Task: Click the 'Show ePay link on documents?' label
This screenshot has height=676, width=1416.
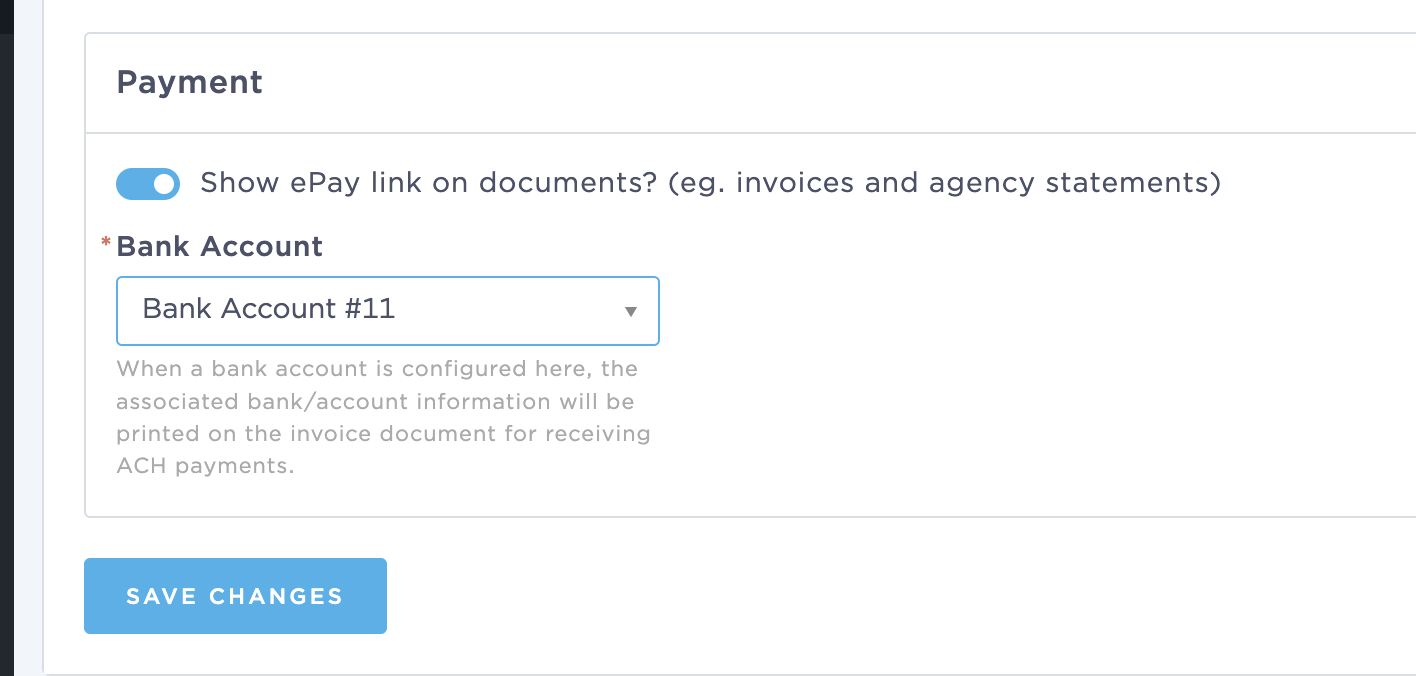Action: point(428,183)
